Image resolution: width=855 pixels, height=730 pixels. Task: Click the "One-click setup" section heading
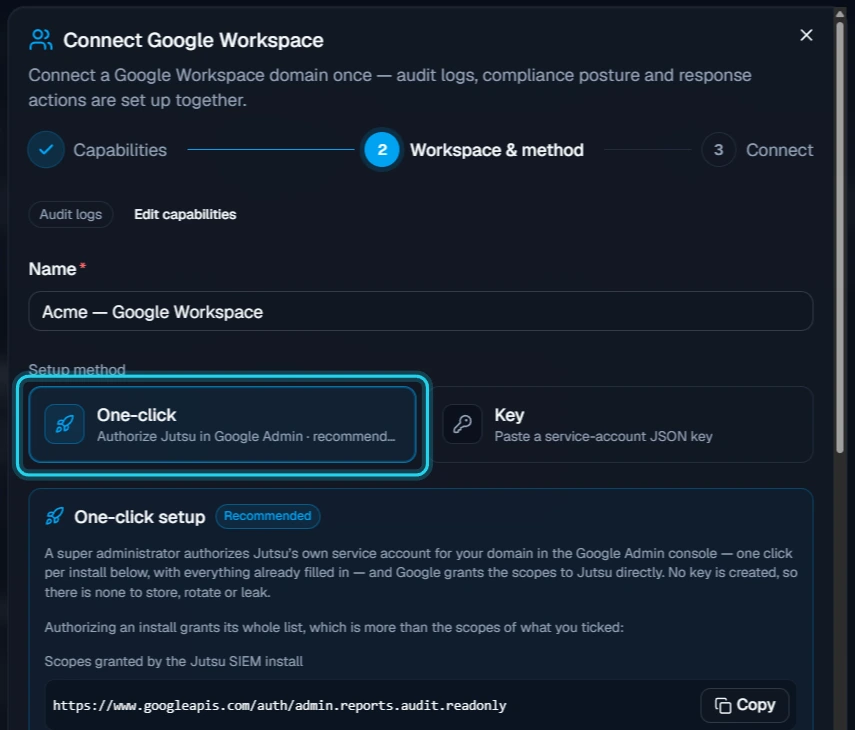coord(140,517)
